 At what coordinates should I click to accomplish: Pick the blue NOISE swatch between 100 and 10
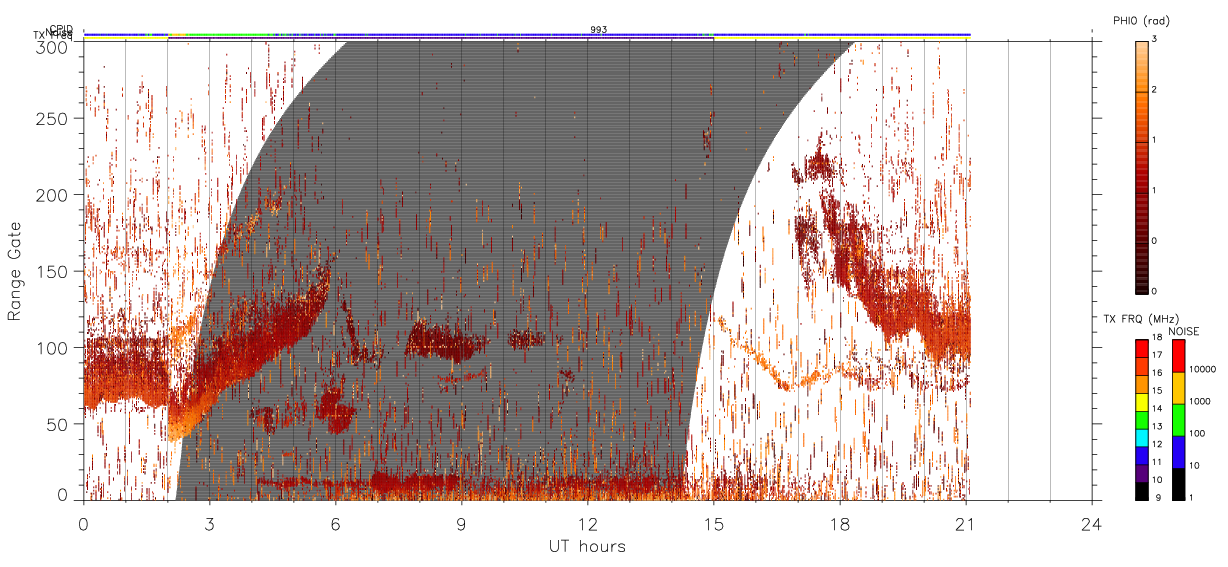1178,452
